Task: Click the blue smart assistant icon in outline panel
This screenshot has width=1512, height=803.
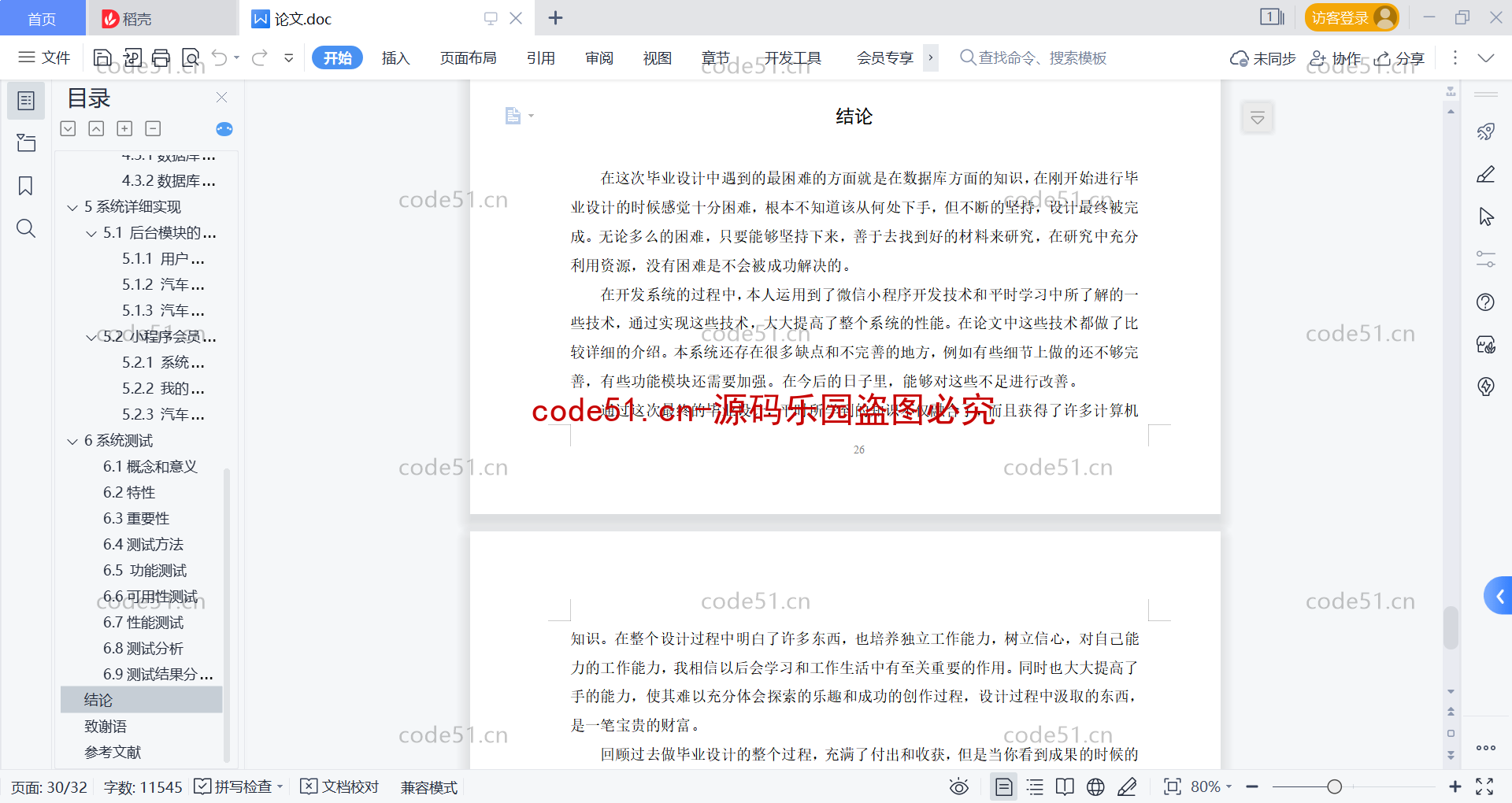Action: click(224, 129)
